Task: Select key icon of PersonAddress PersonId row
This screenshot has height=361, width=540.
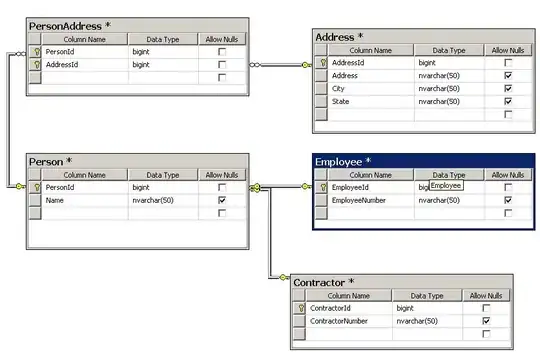Action: pyautogui.click(x=37, y=52)
